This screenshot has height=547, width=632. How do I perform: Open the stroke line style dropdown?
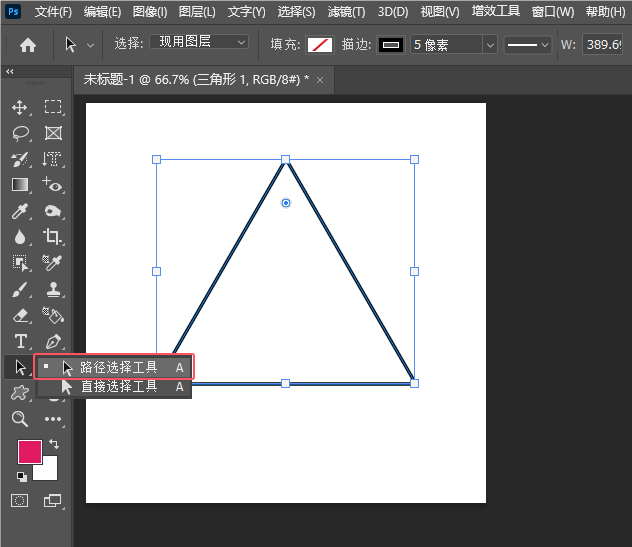[527, 45]
